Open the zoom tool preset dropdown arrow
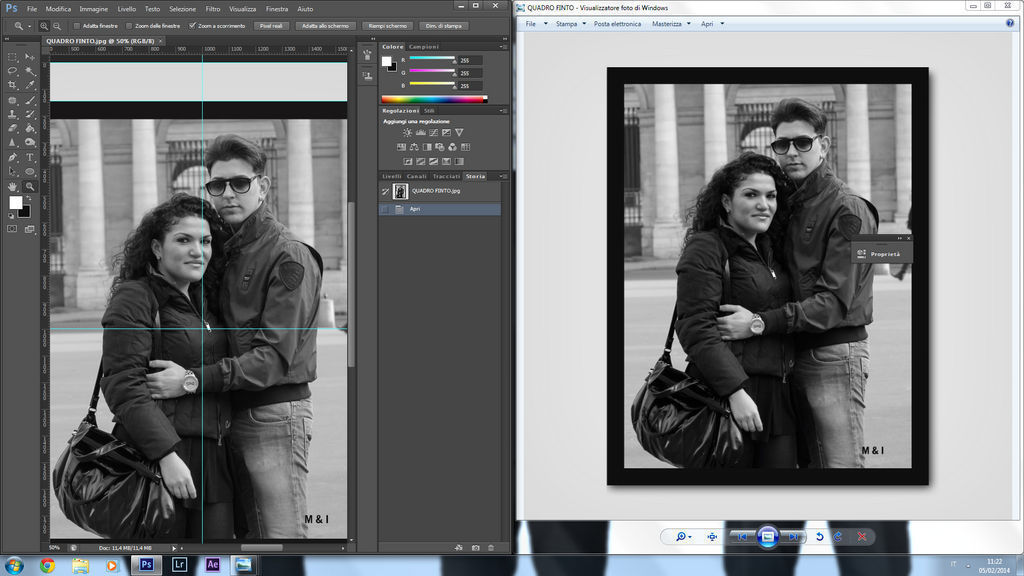1024x576 pixels. (x=29, y=26)
